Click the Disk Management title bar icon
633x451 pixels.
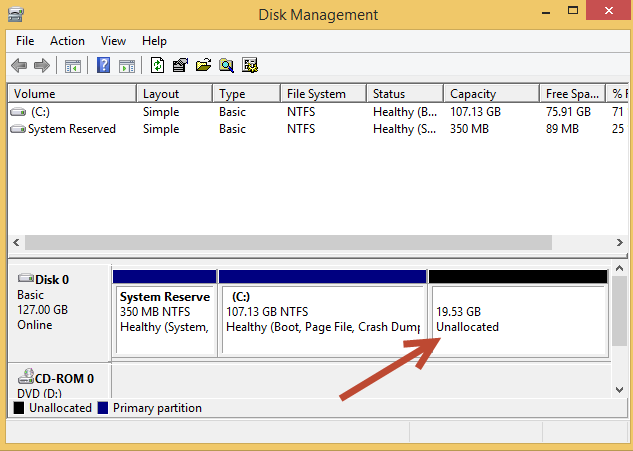click(17, 15)
